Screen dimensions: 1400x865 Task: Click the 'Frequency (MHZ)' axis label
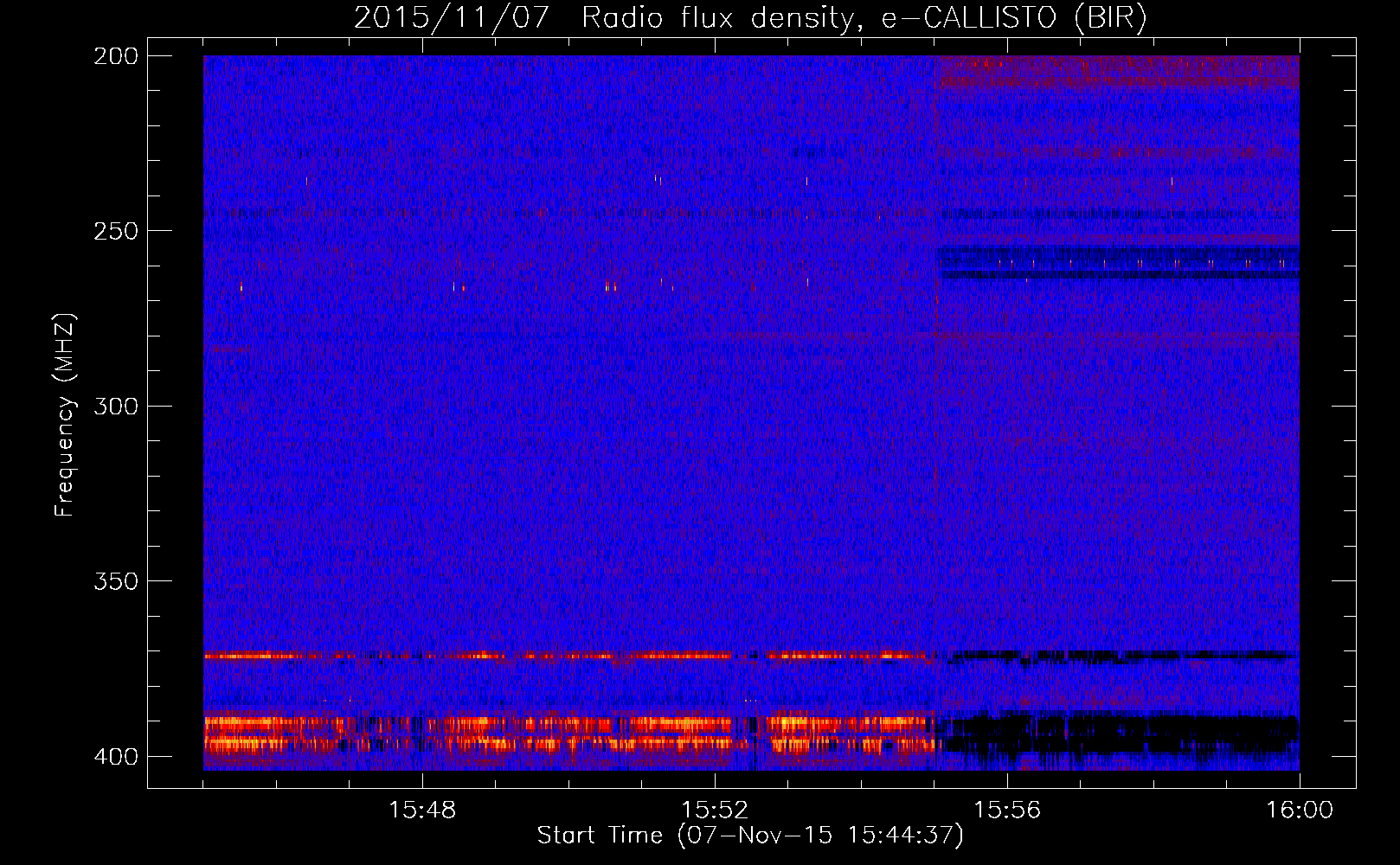(x=65, y=415)
